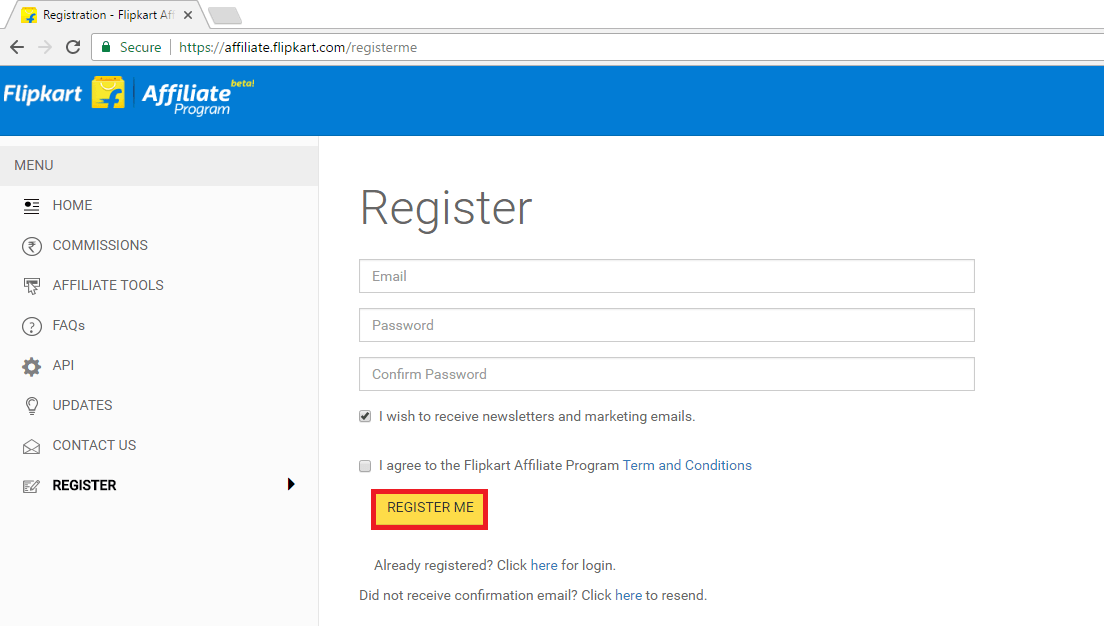The width and height of the screenshot is (1104, 626).
Task: Click the rupee COMMISSIONS icon
Action: tap(32, 246)
